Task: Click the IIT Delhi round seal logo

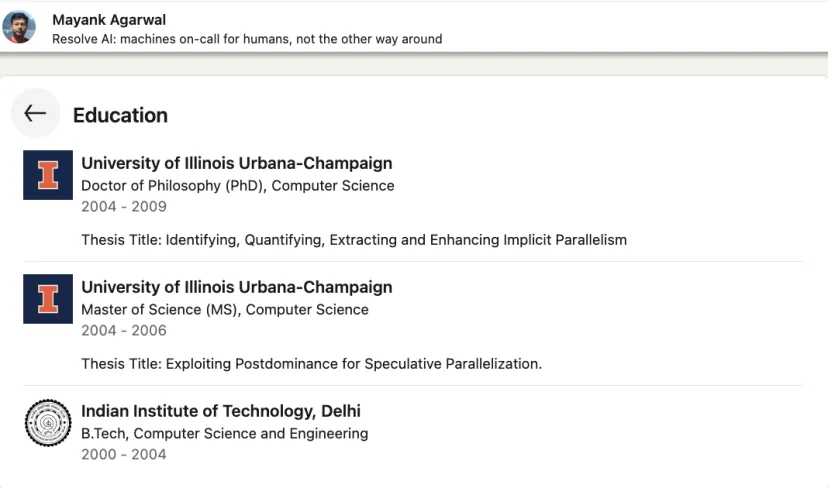Action: pos(48,423)
